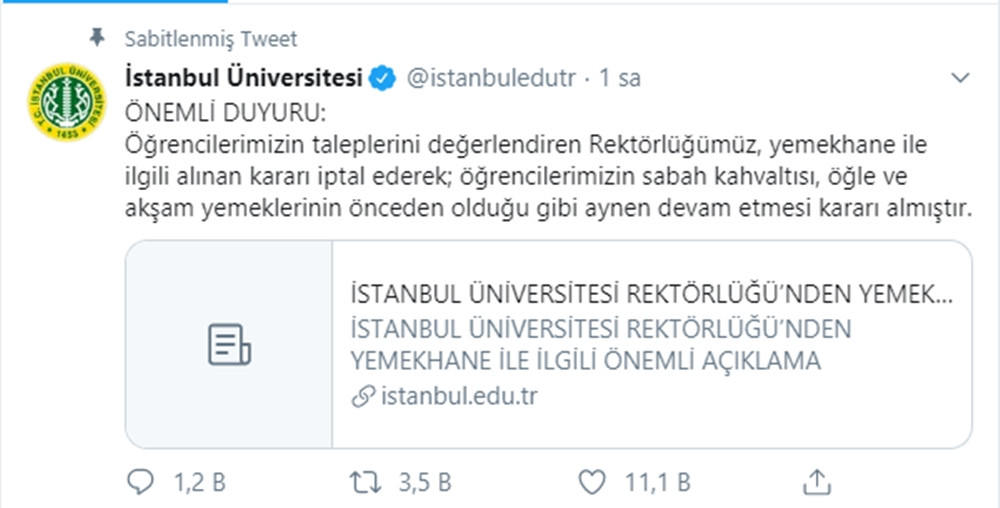This screenshot has height=508, width=1000.
Task: Click the "Sabitlenmiş Tweet" label
Action: pyautogui.click(x=211, y=39)
